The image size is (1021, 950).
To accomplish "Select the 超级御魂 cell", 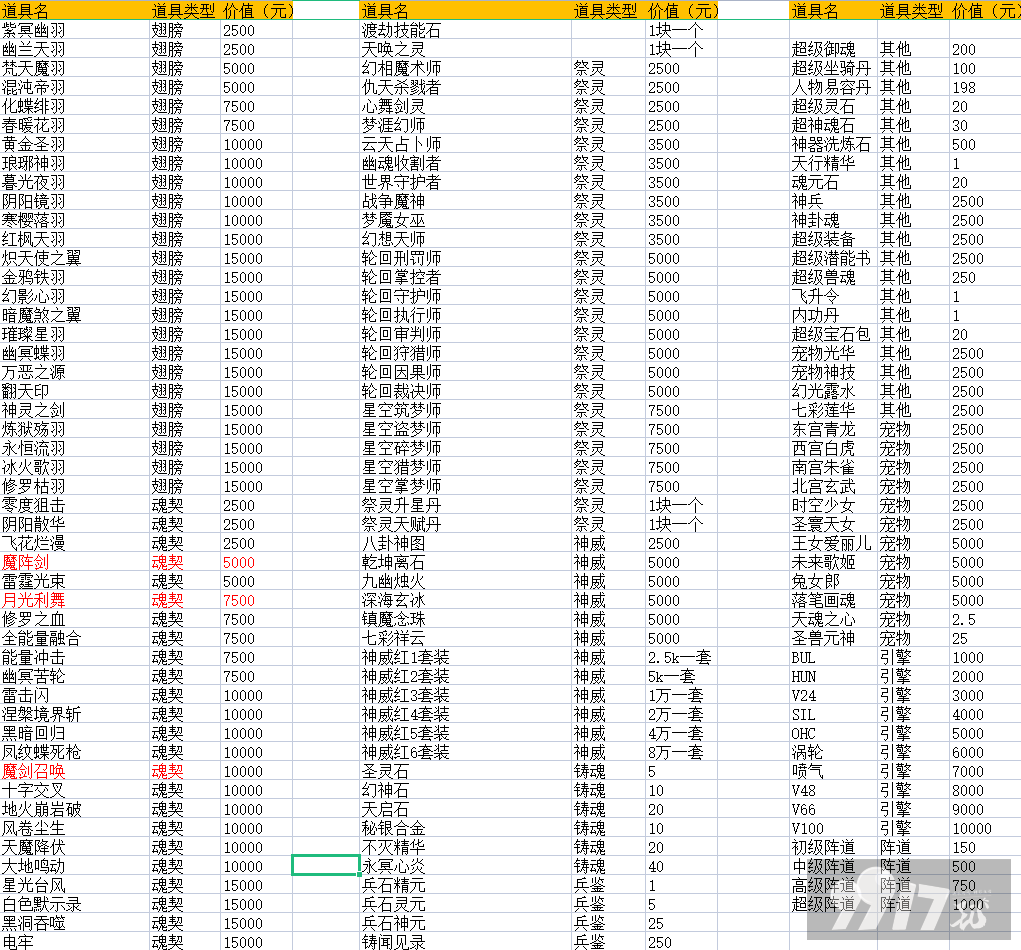I will tap(823, 49).
